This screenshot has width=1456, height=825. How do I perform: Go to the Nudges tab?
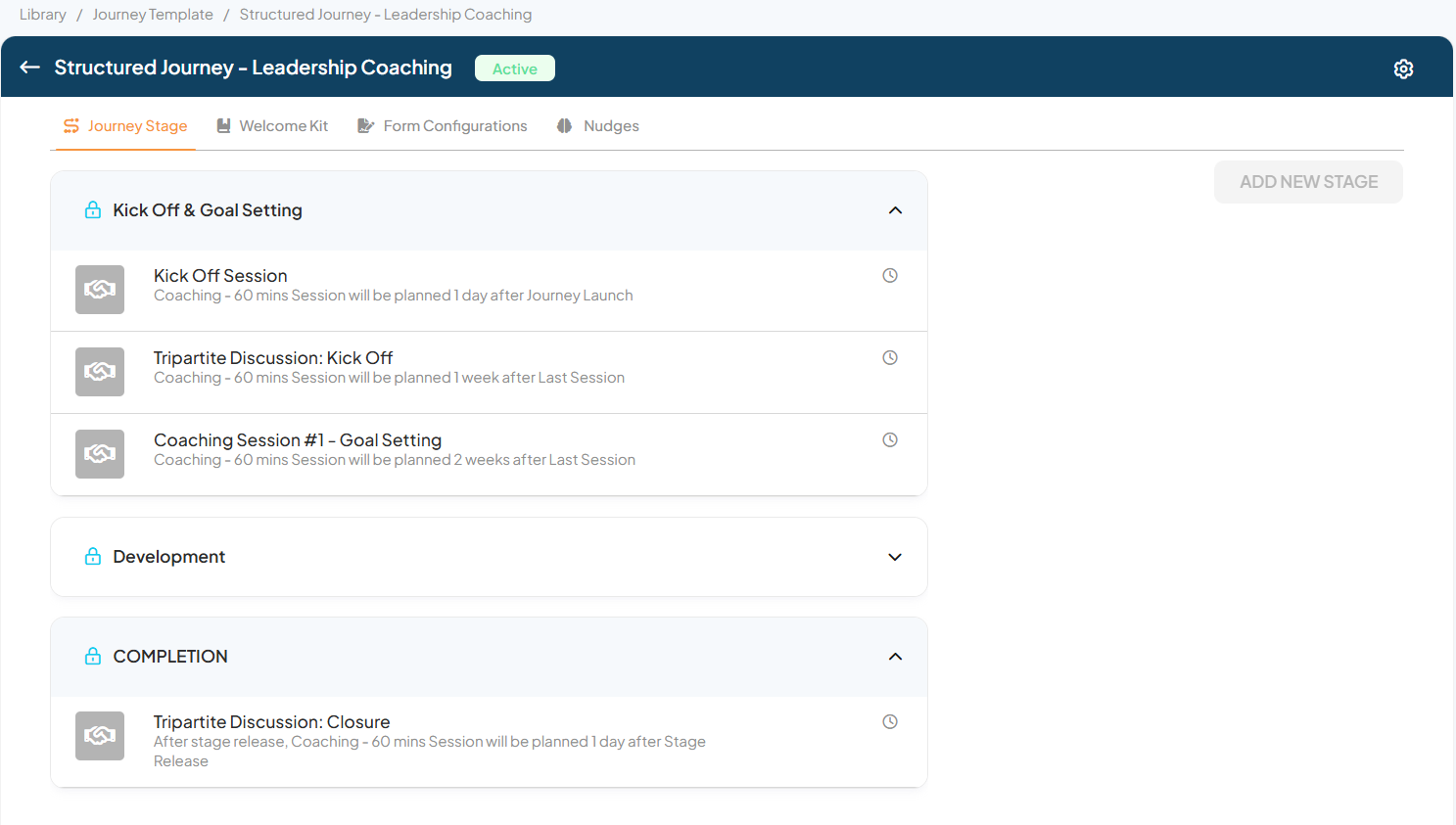coord(598,126)
